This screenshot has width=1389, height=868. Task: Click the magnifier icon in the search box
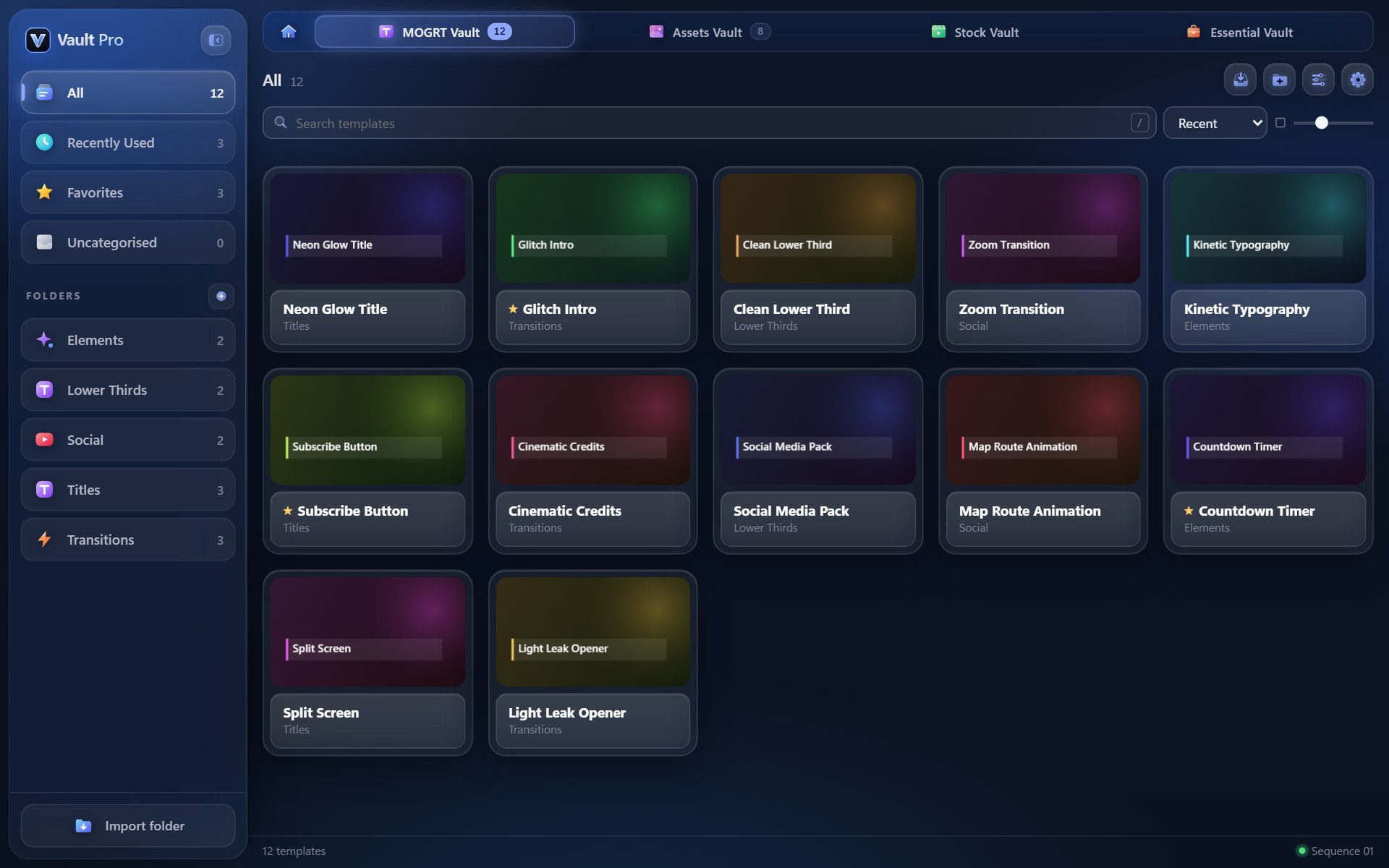pos(281,123)
